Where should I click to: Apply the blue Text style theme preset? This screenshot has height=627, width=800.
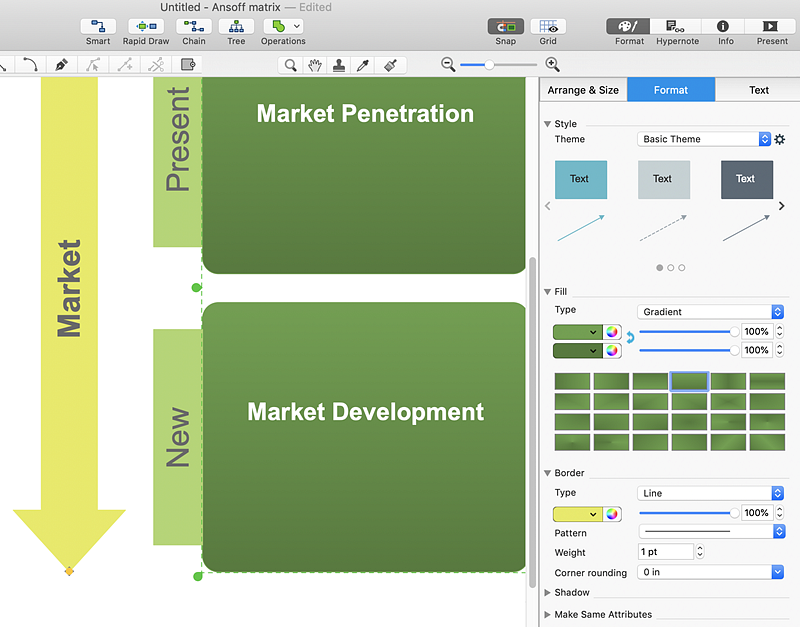click(581, 179)
